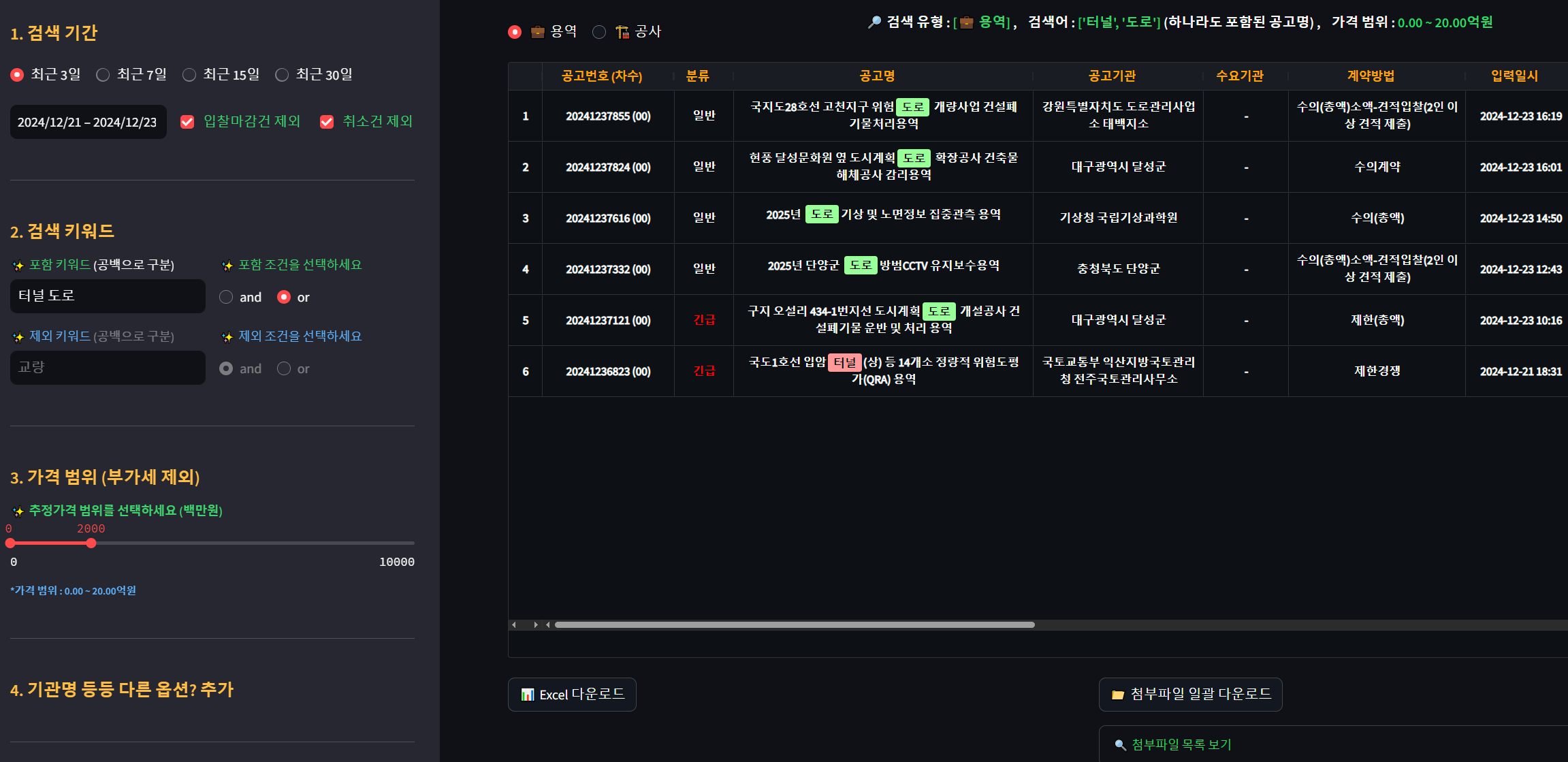Toggle the 취소건 제외 checkbox
Image resolution: width=1568 pixels, height=762 pixels.
pos(327,122)
